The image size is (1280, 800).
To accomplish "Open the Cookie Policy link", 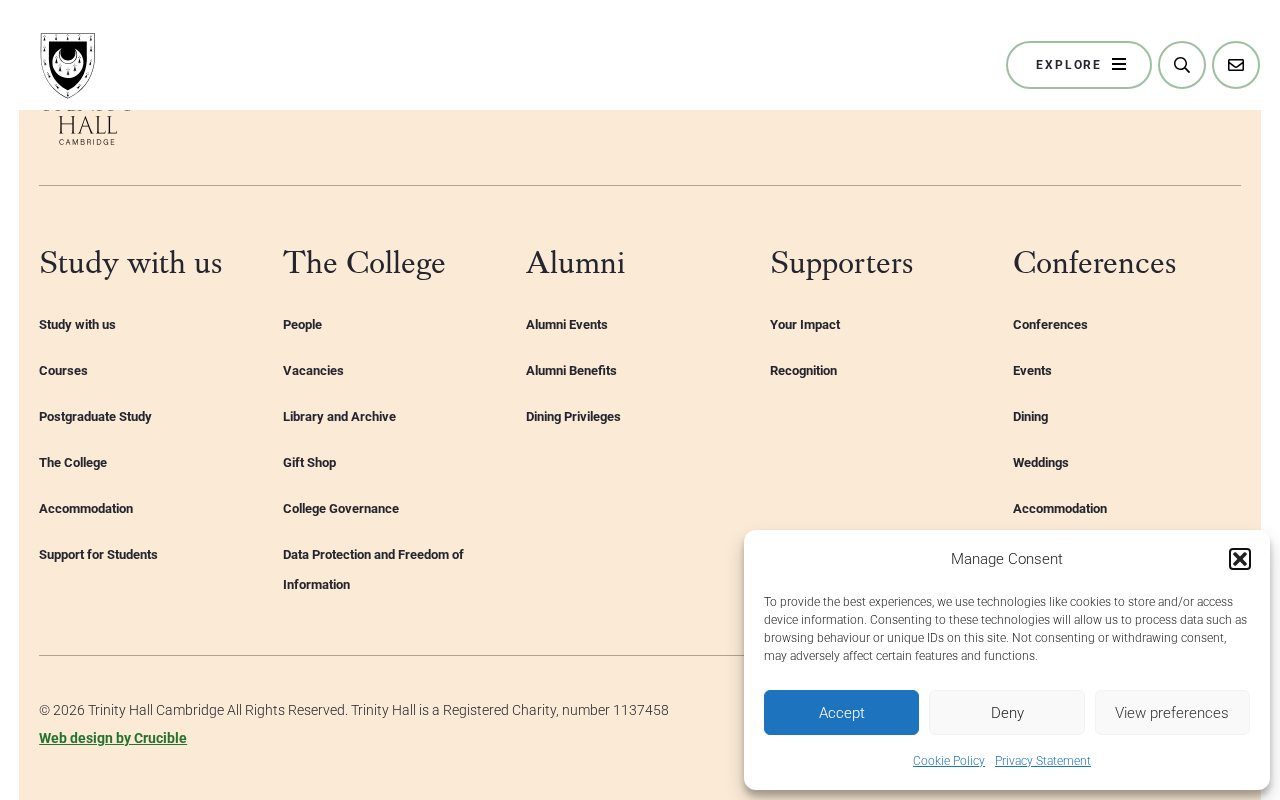I will click(949, 761).
